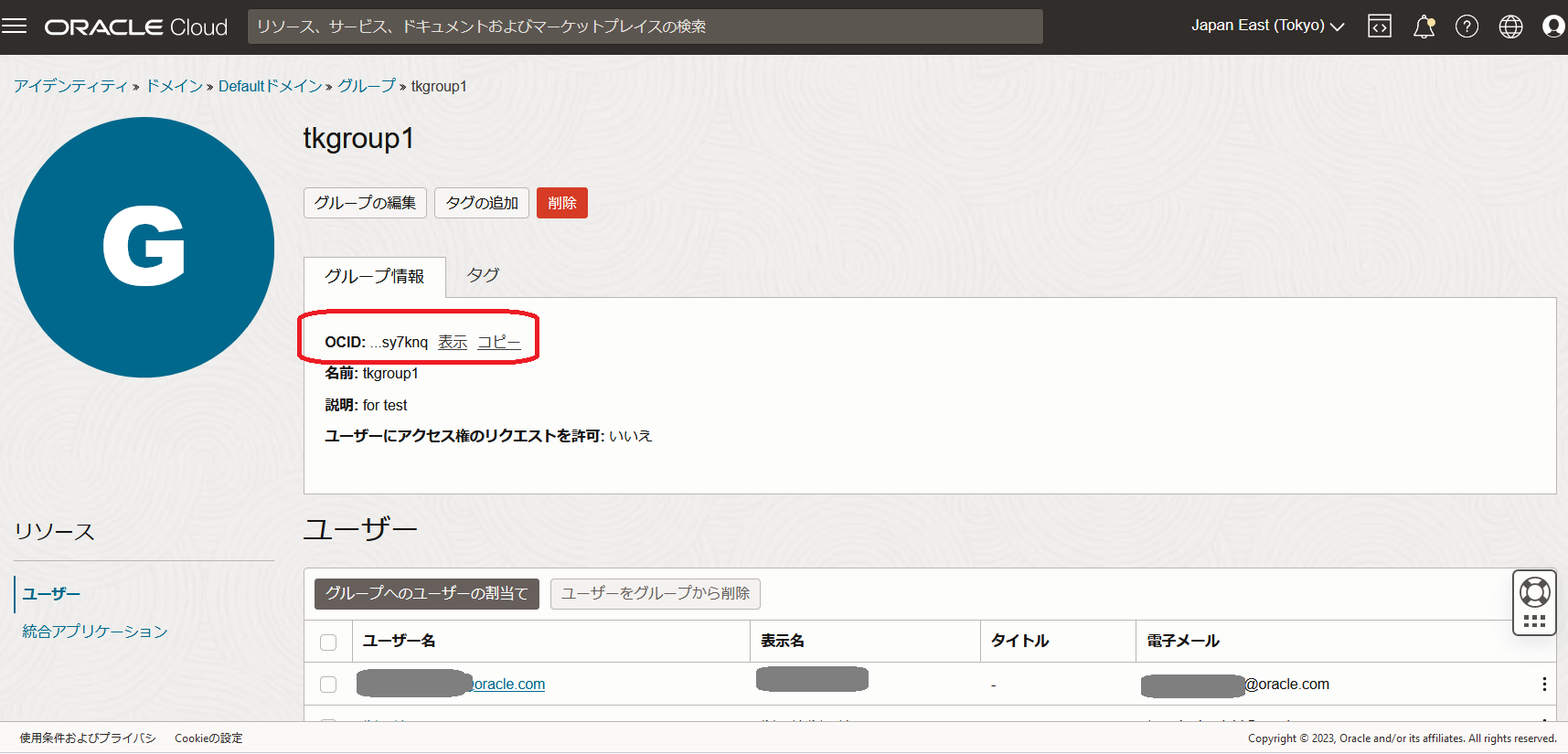The image size is (1568, 754).
Task: Open 統合アプリケーション in resources sidebar
Action: click(95, 632)
